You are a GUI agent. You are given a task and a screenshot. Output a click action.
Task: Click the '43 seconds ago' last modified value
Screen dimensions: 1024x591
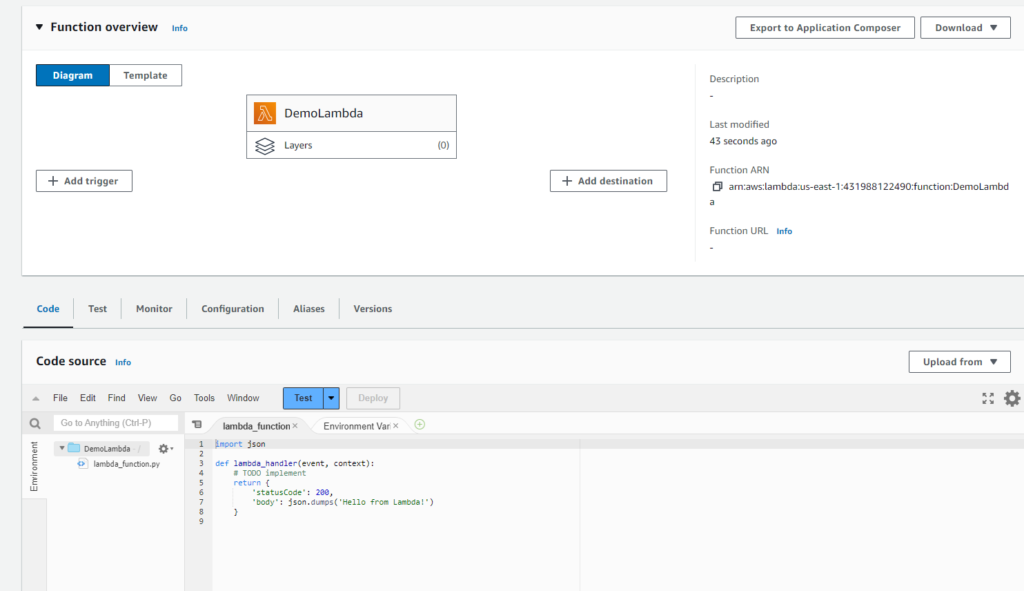pyautogui.click(x=743, y=141)
